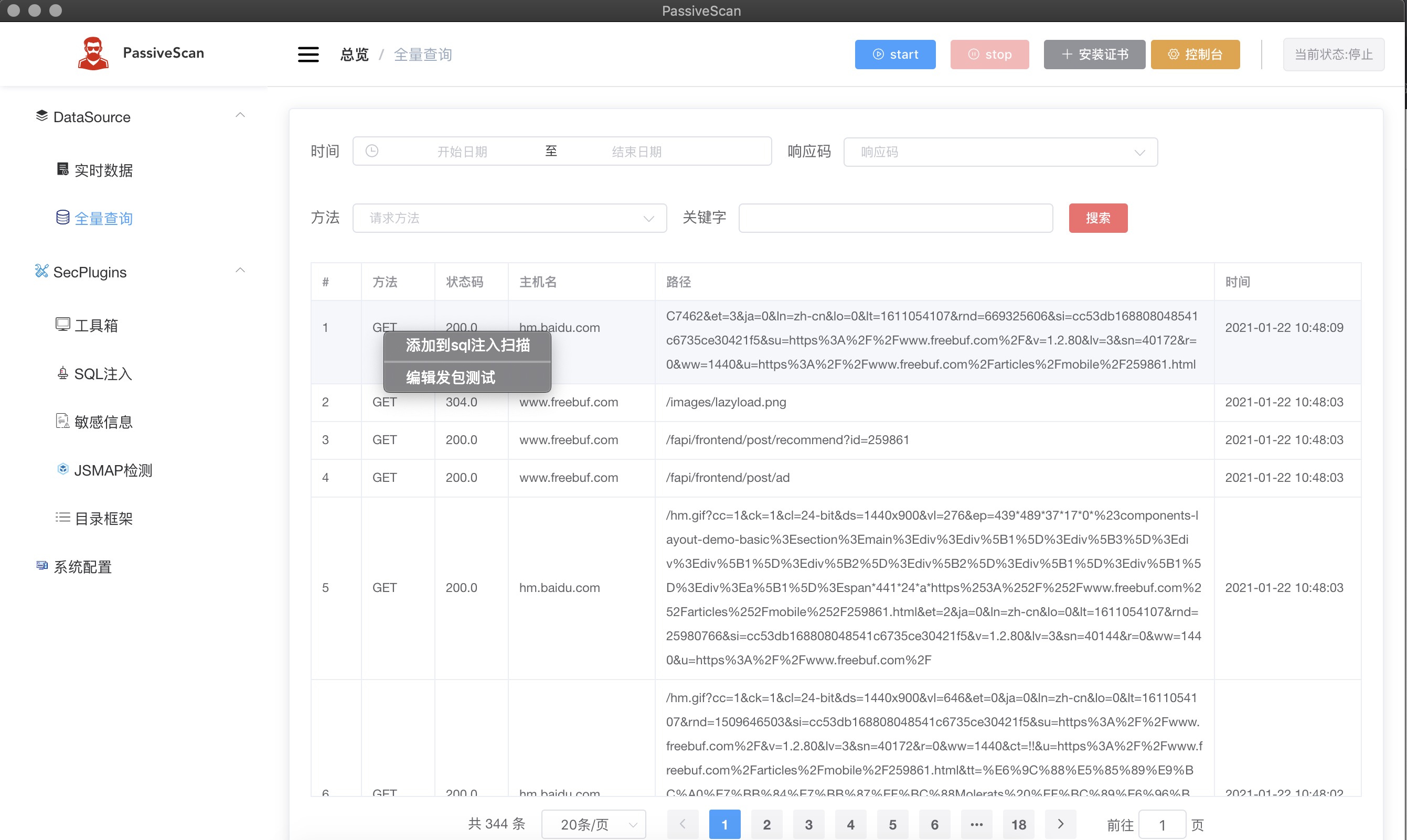This screenshot has width=1407, height=840.
Task: Click the SQL注入 sidebar icon
Action: 63,373
